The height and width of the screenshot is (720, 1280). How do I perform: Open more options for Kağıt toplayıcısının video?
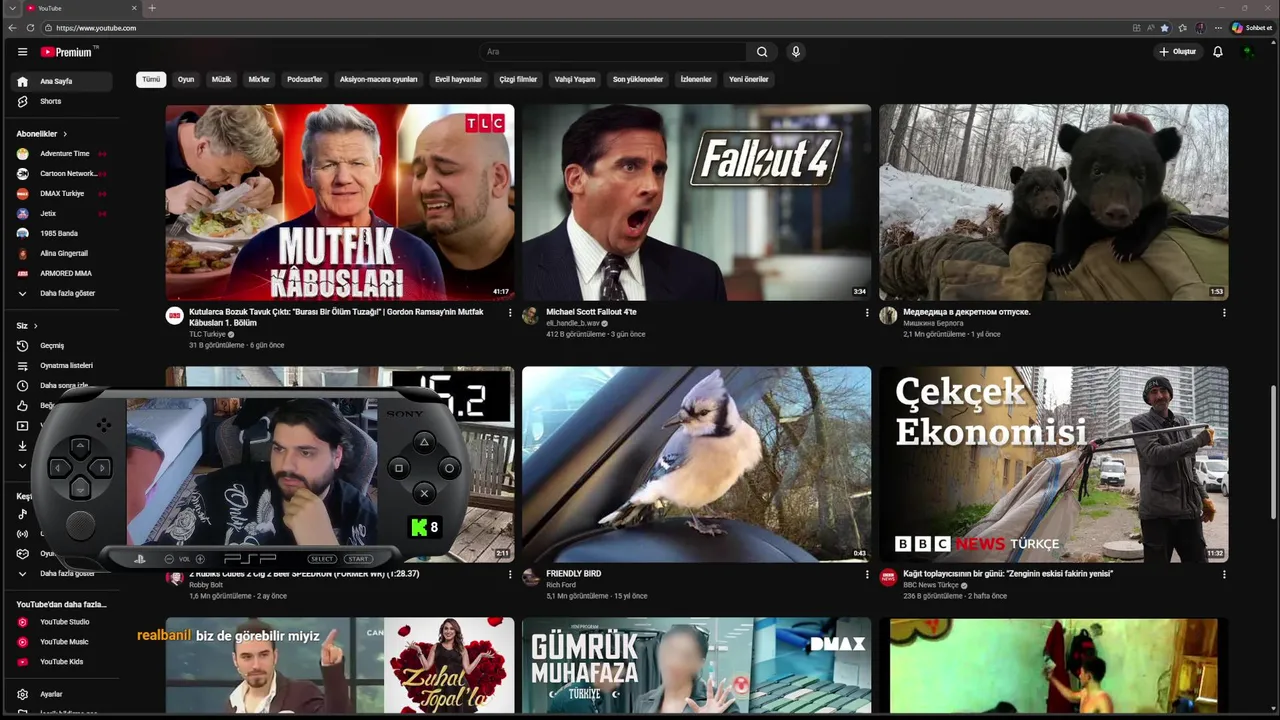[1224, 575]
